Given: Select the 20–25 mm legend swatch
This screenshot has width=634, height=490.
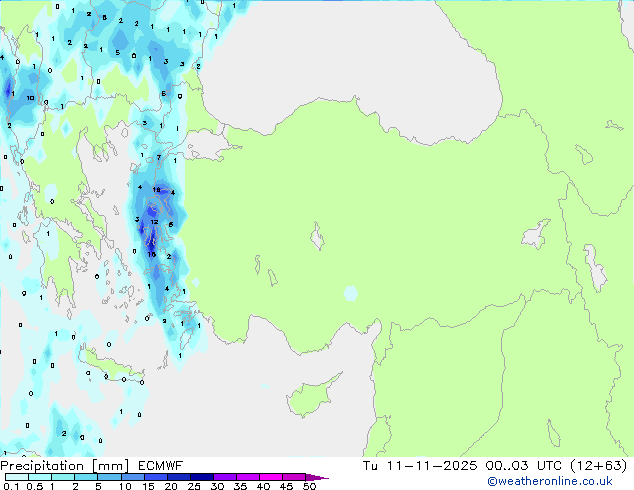Looking at the screenshot, I should [x=179, y=477].
